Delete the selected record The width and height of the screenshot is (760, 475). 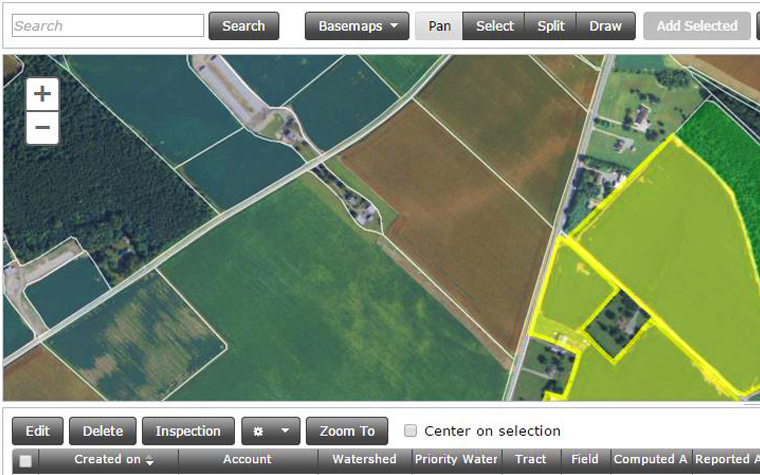click(103, 431)
